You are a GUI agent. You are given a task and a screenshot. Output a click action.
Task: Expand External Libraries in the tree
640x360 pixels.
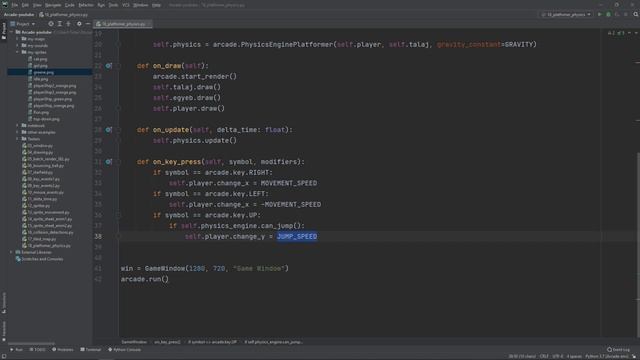pyautogui.click(x=11, y=252)
